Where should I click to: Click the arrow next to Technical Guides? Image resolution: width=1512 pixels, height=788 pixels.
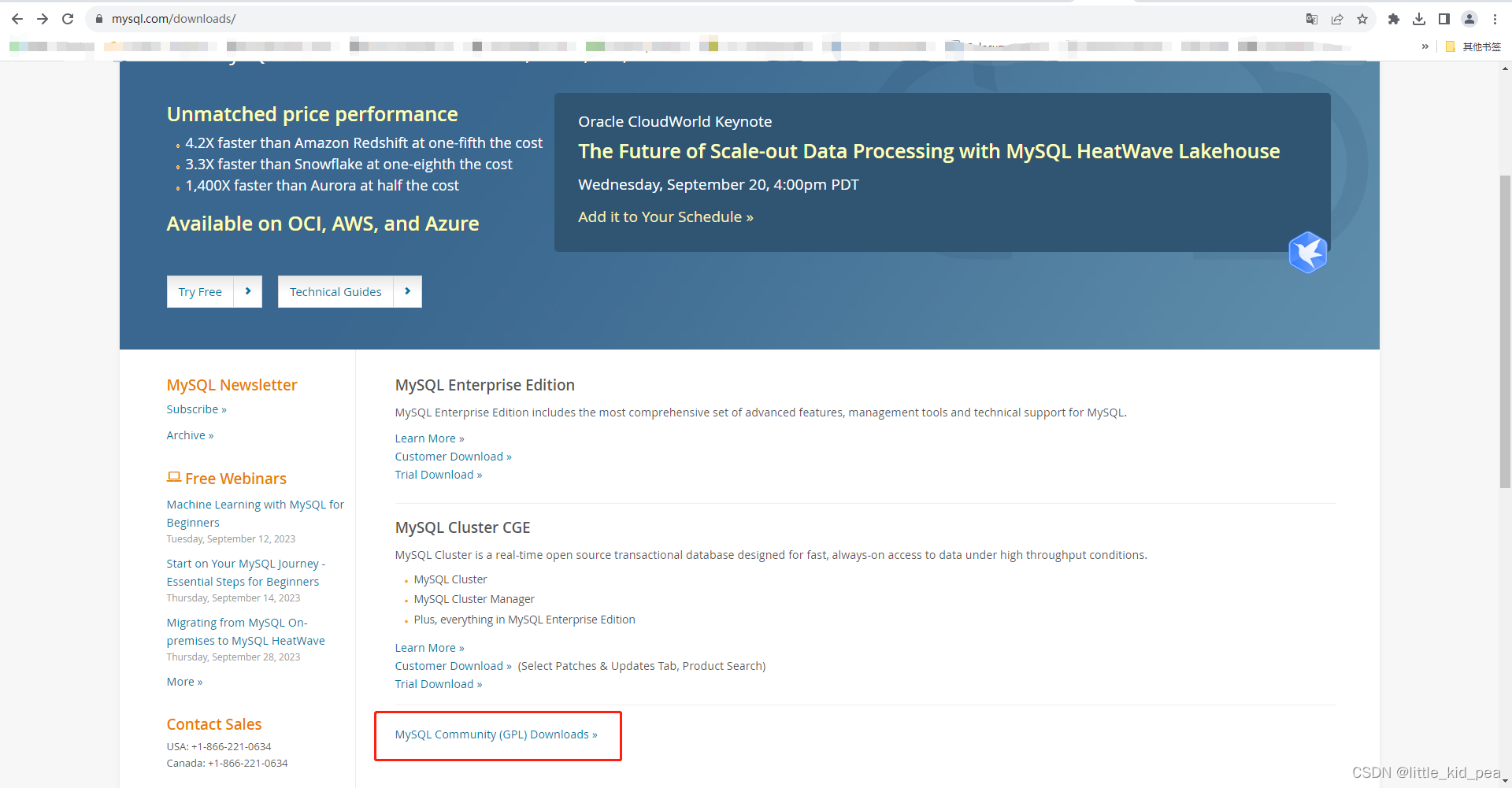pyautogui.click(x=408, y=291)
